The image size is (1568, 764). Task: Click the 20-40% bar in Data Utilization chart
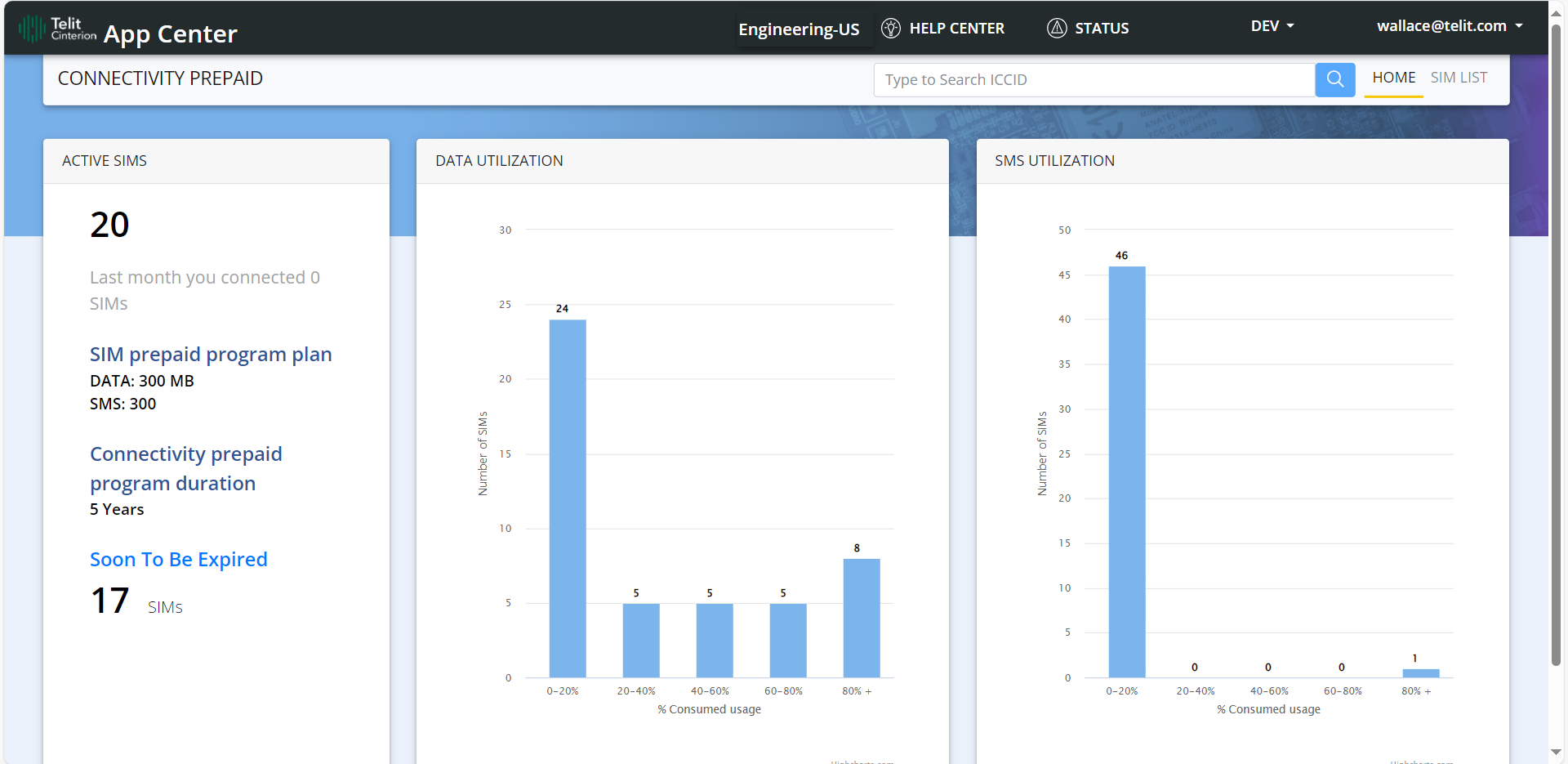tap(641, 640)
